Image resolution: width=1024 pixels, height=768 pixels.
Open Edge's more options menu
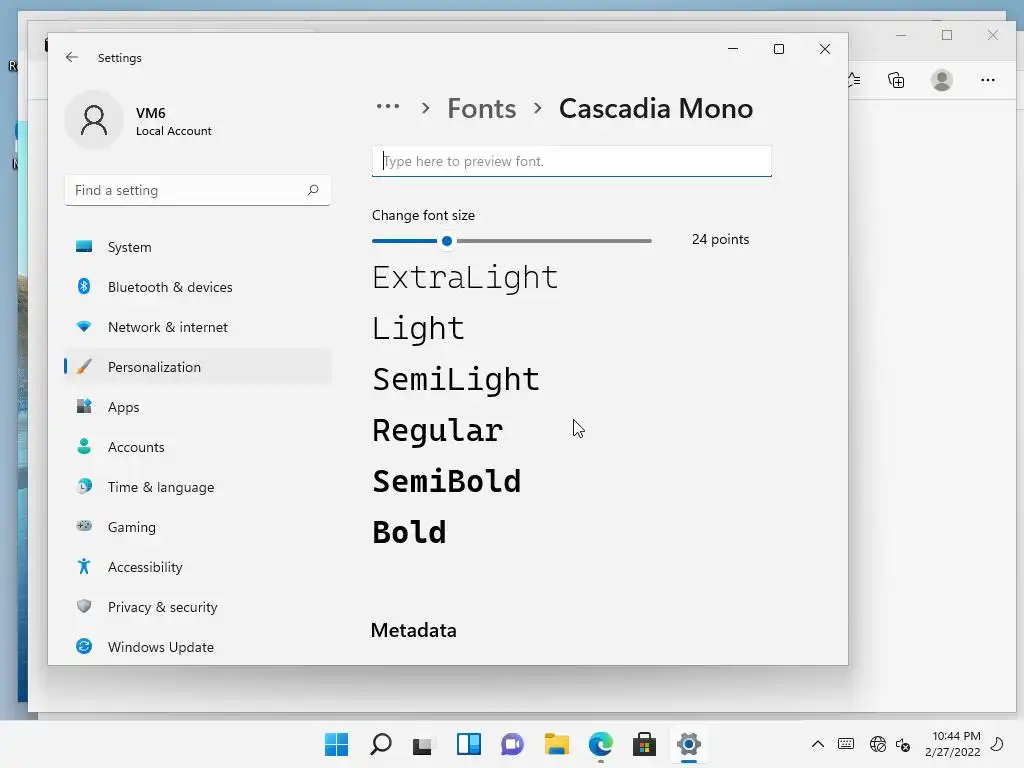click(987, 80)
